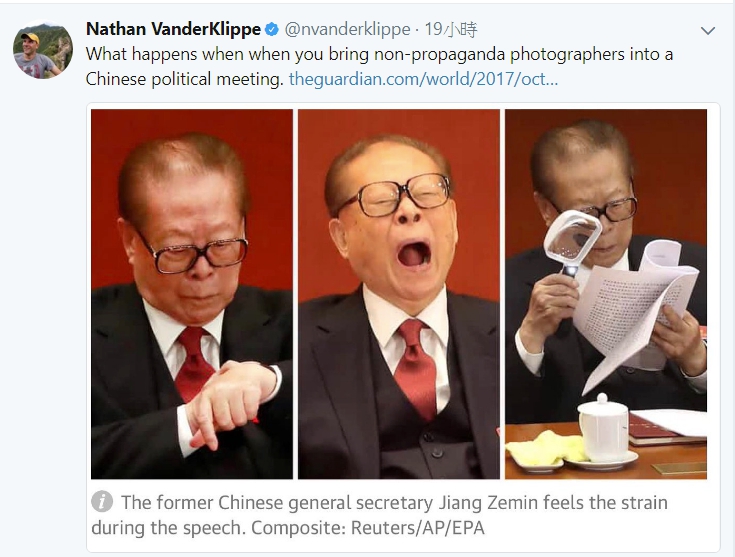Click the Composite: Reuters/AP/EPA credit text
Image resolution: width=735 pixels, height=557 pixels.
[368, 528]
